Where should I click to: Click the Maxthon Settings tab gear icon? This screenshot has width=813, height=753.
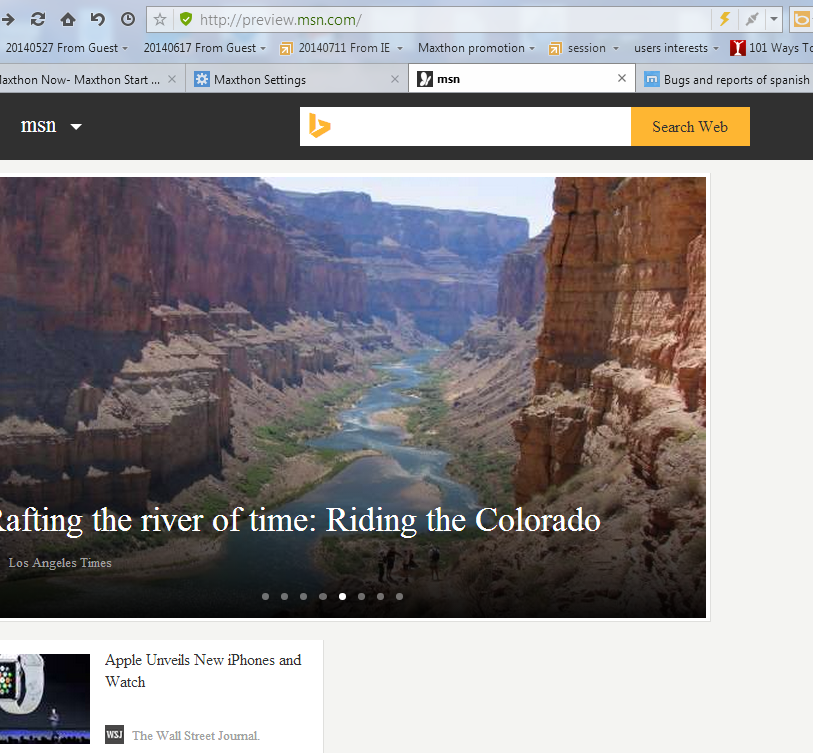click(x=202, y=79)
